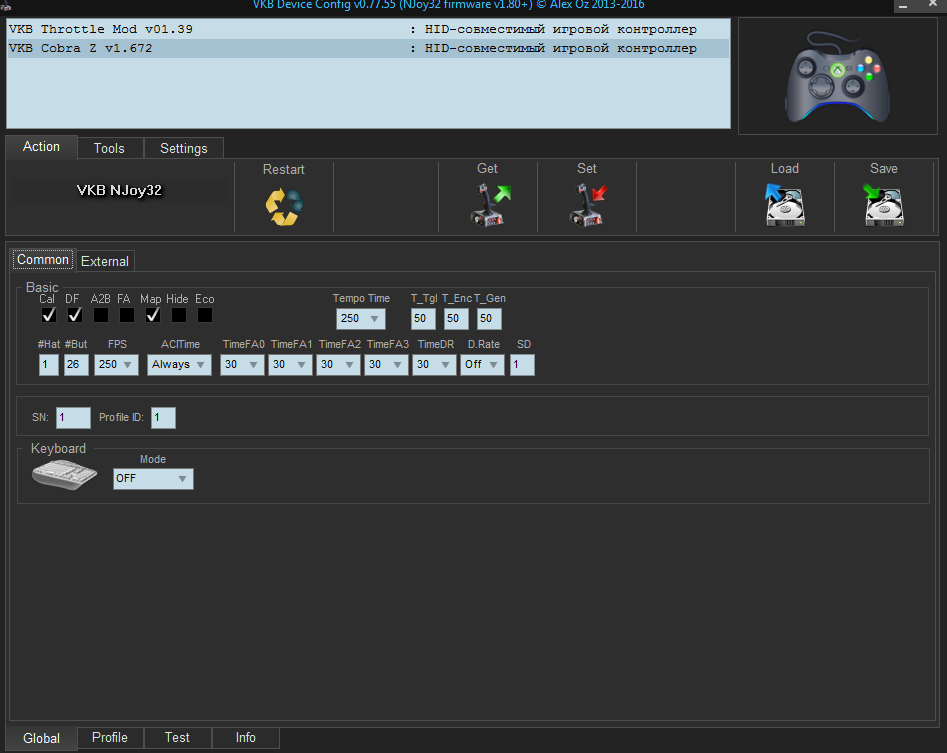Click the Xbox gamepad image
The height and width of the screenshot is (753, 947).
click(x=837, y=77)
